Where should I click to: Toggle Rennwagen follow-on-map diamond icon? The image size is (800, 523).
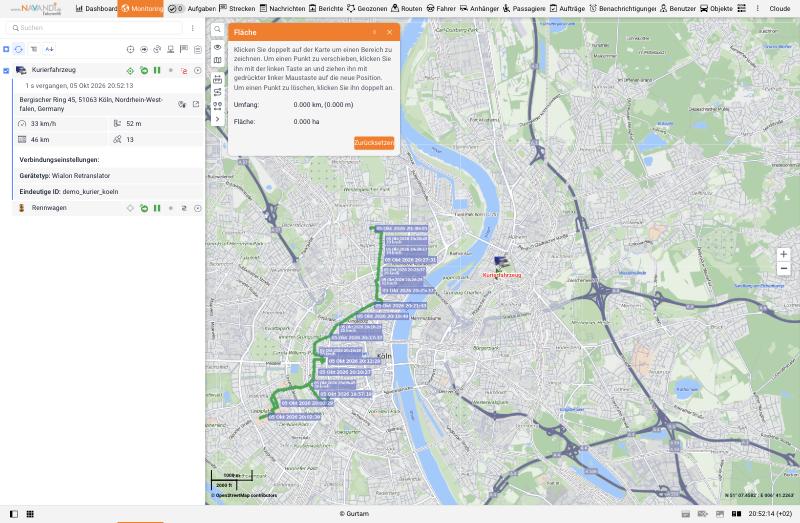tap(131, 208)
